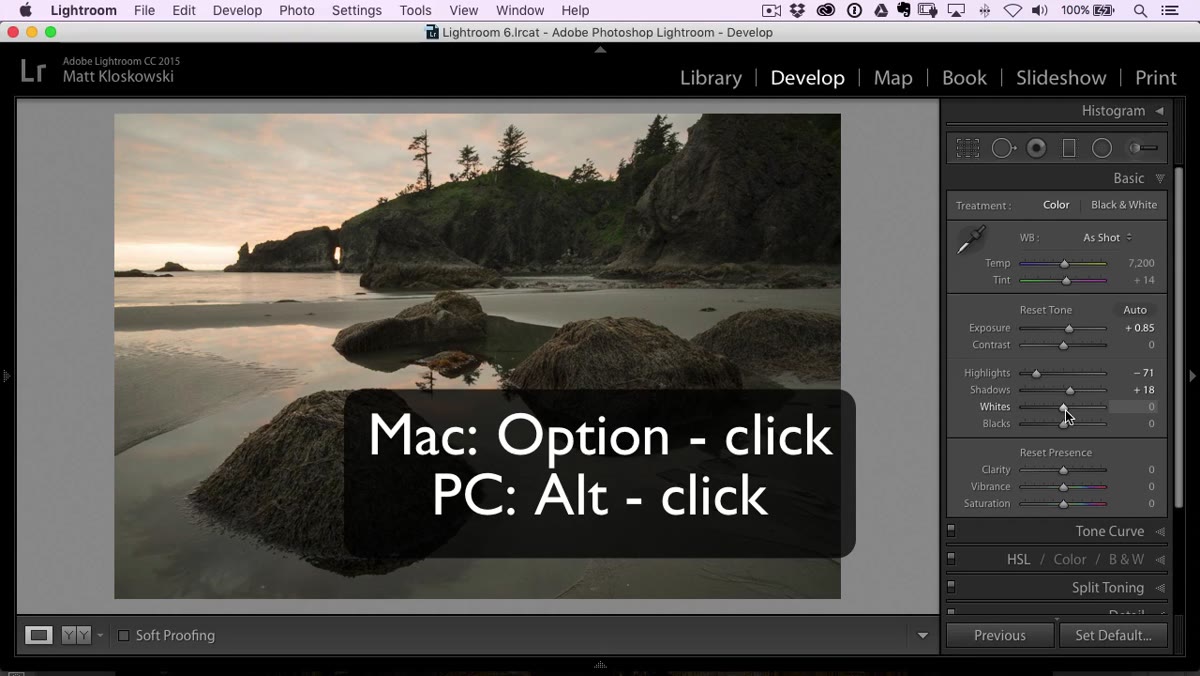Screen dimensions: 1200x676
Task: Show the left panel via edge arrow
Action: pos(6,376)
